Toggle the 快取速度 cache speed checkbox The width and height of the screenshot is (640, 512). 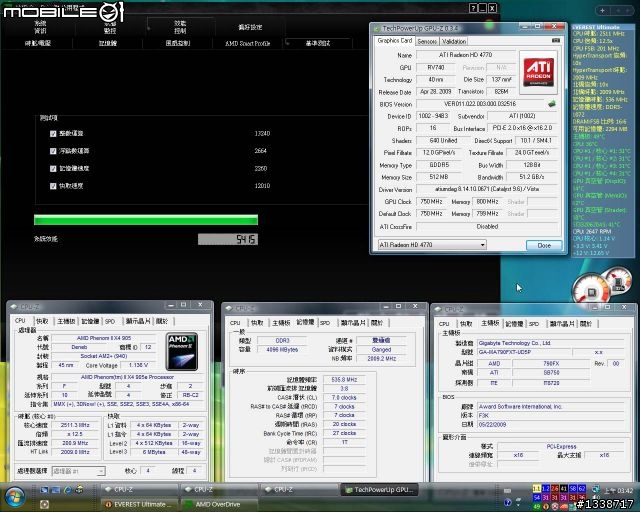(53, 186)
